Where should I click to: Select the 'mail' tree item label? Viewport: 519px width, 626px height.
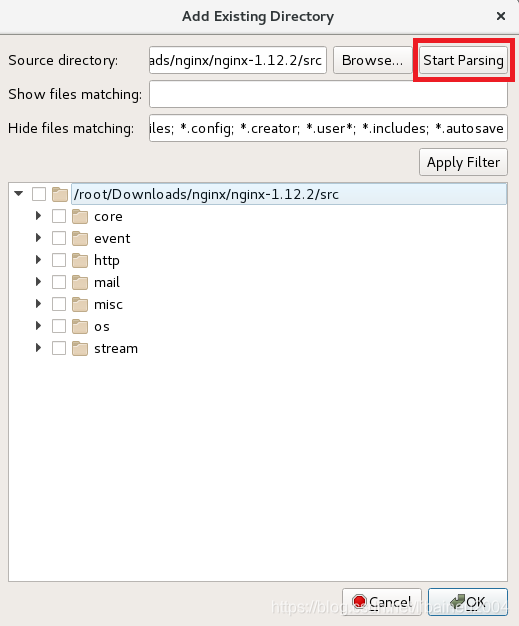point(107,283)
